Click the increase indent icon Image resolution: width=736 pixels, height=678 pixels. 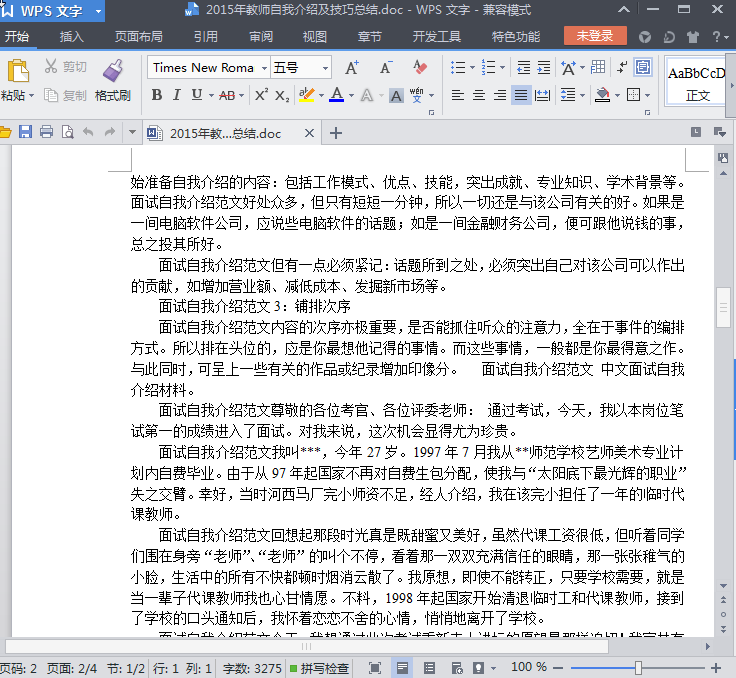(544, 68)
